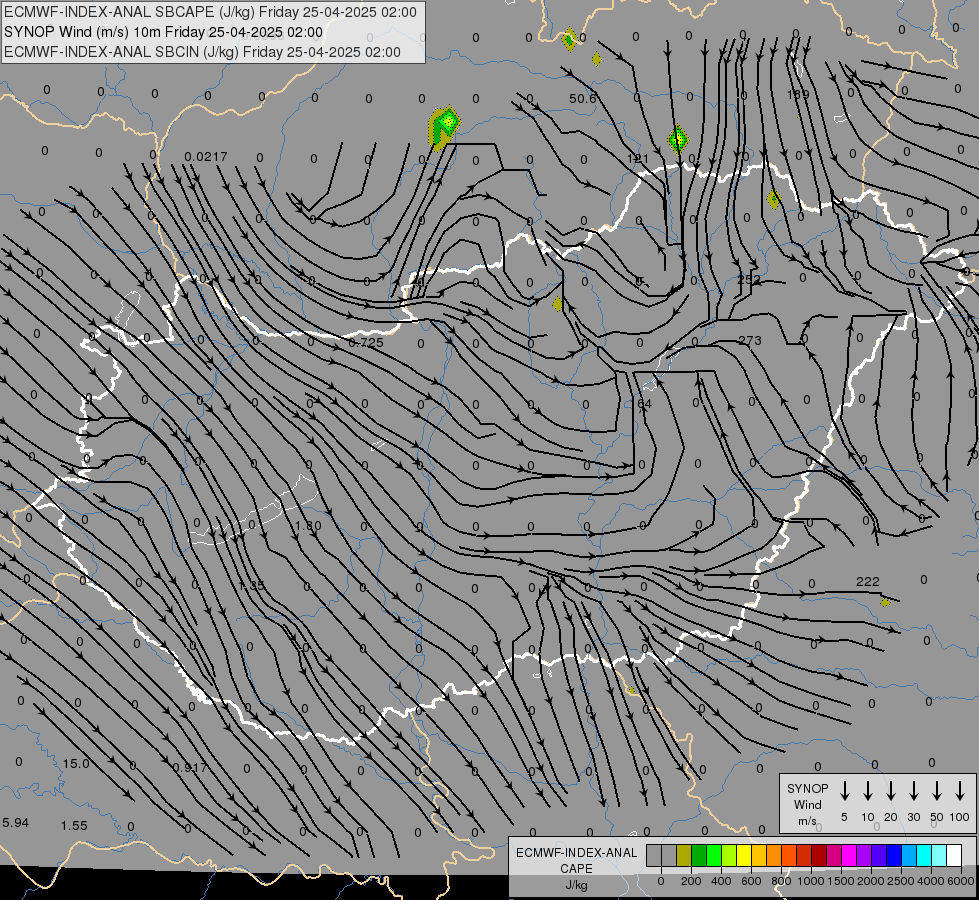Click the 200 tick label on colorbar
The height and width of the screenshot is (900, 979).
tap(691, 881)
